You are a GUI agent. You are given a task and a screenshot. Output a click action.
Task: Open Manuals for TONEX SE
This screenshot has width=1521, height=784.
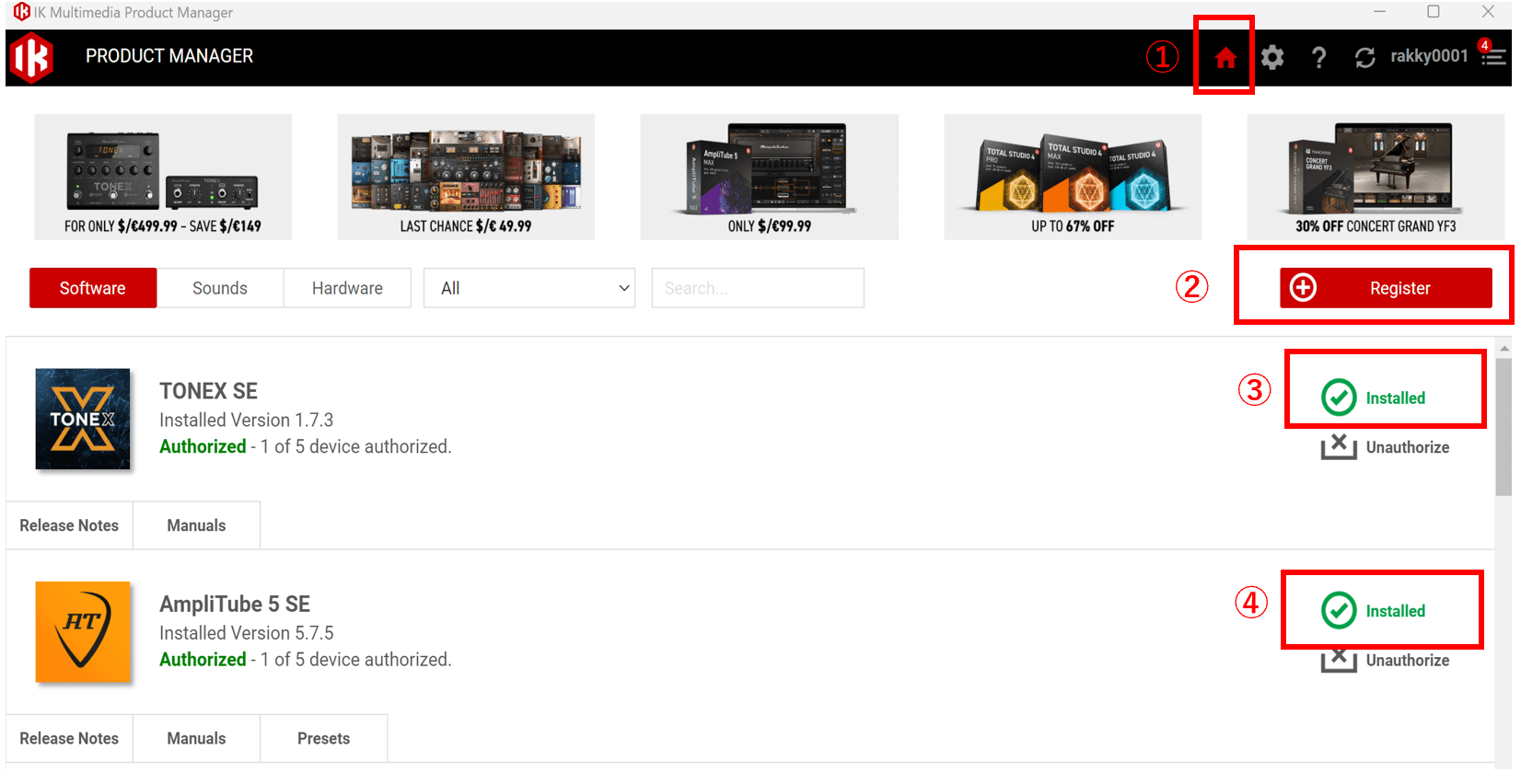(x=196, y=525)
